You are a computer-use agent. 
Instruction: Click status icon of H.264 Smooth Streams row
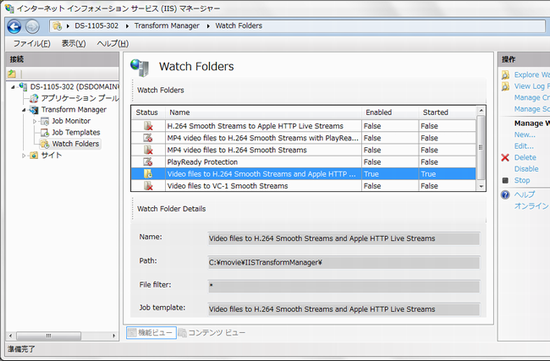pos(148,126)
